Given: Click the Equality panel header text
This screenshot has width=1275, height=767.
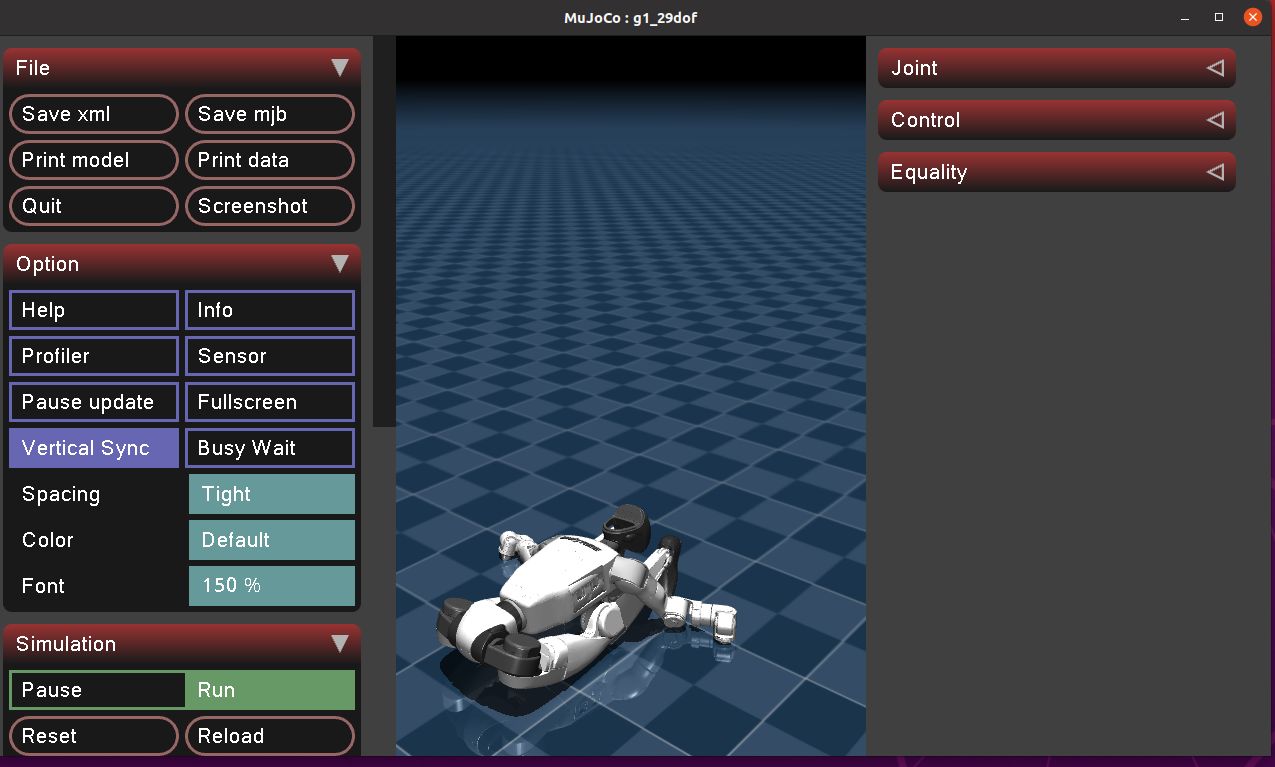Looking at the screenshot, I should pyautogui.click(x=929, y=172).
